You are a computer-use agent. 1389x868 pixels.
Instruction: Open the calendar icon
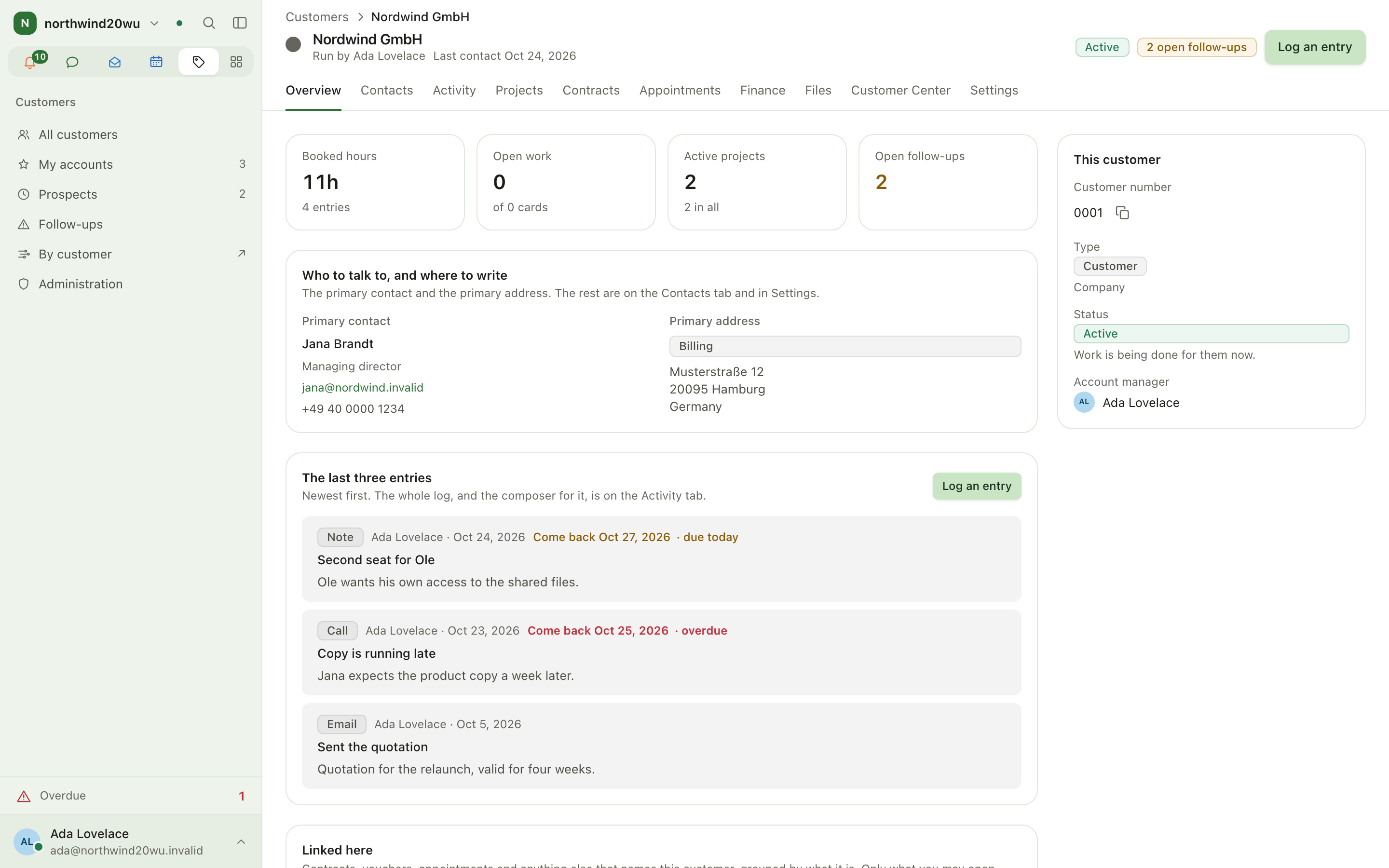pyautogui.click(x=156, y=62)
